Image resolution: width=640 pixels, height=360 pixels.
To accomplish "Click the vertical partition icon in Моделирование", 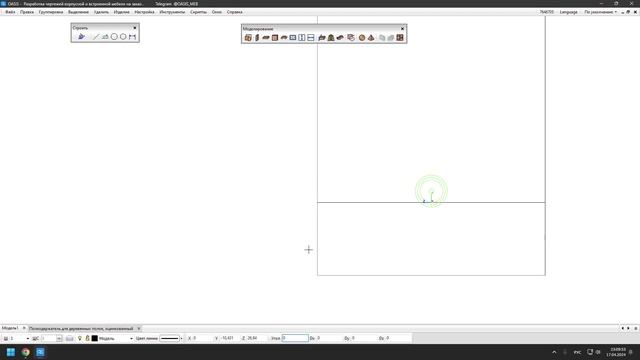I will point(302,38).
